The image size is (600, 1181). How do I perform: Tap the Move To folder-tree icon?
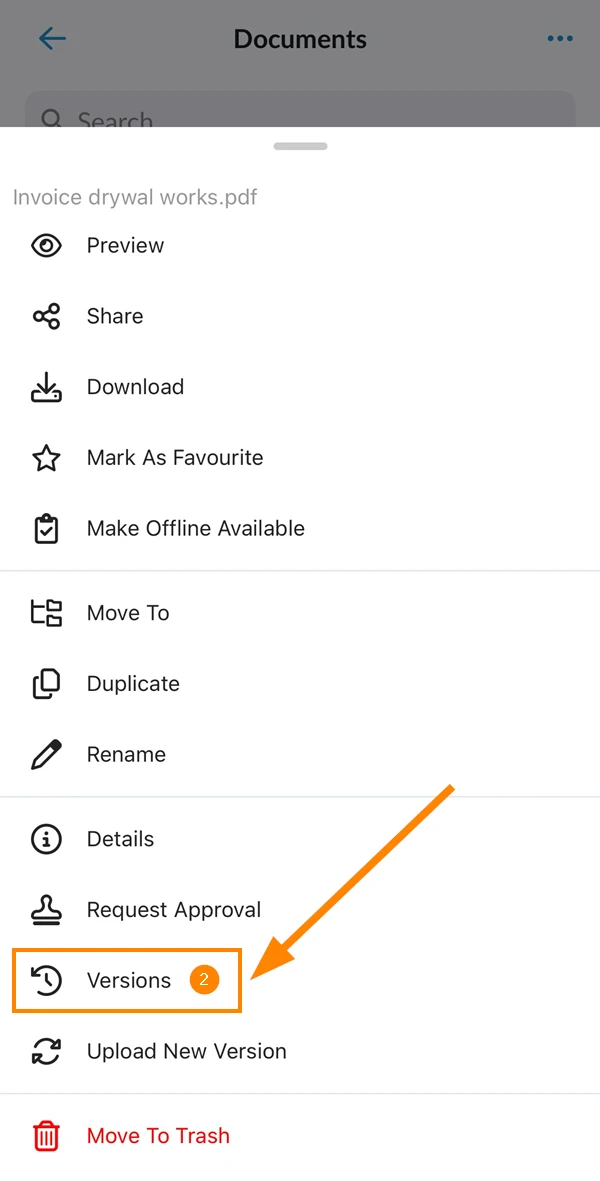(47, 613)
